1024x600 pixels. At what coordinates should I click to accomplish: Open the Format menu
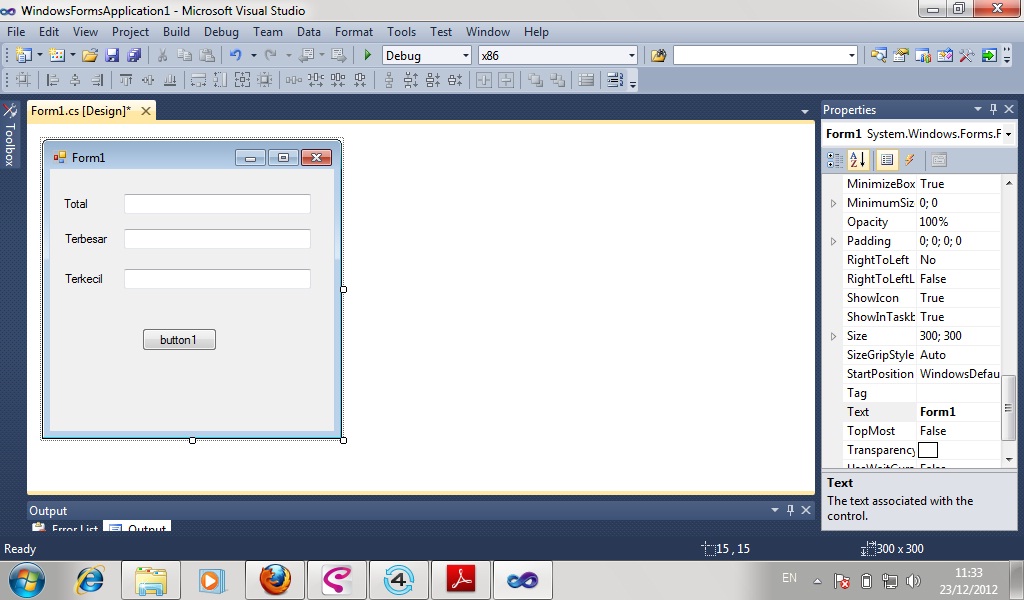tap(354, 31)
